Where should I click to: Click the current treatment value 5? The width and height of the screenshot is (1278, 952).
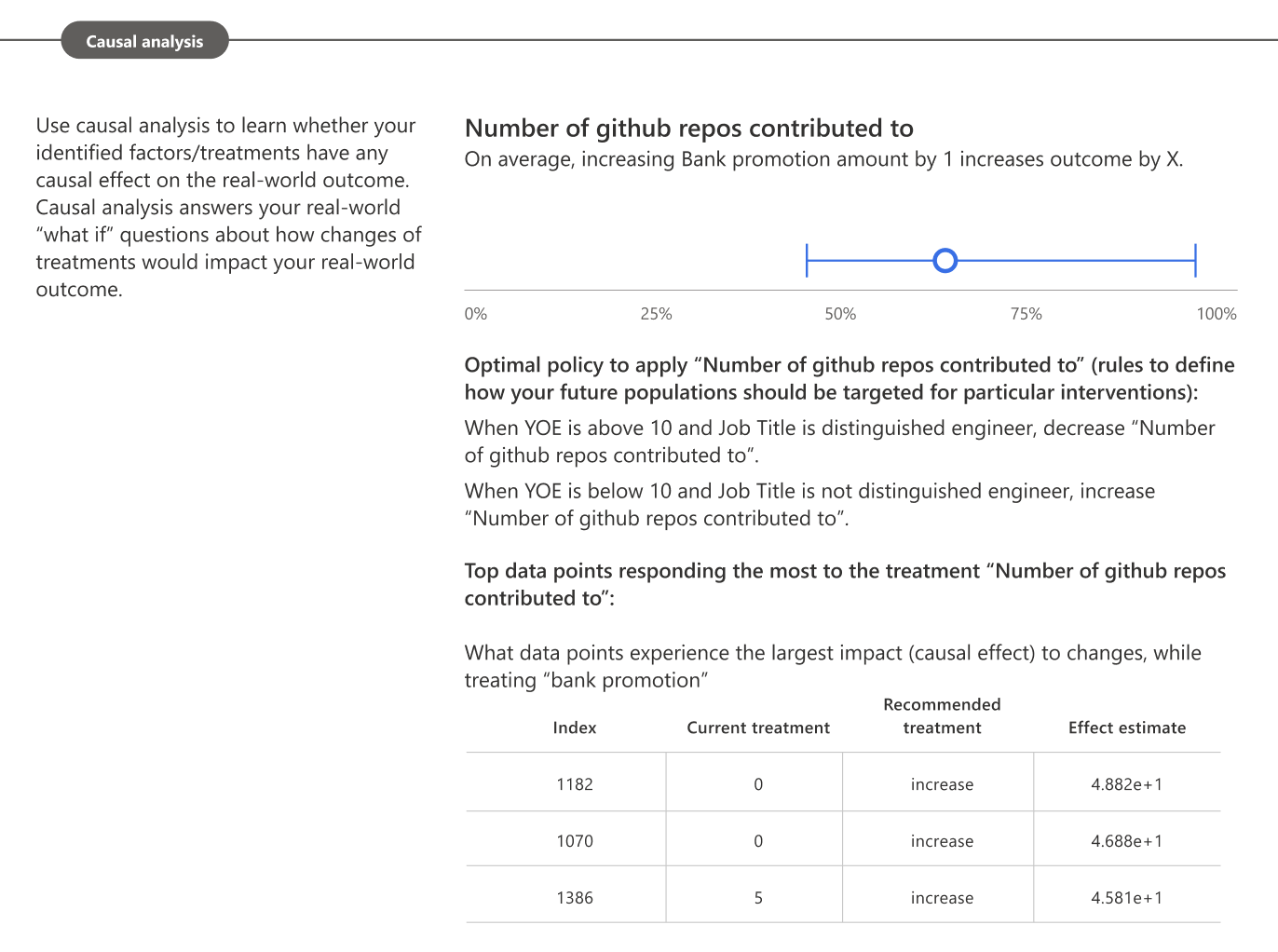coord(758,898)
